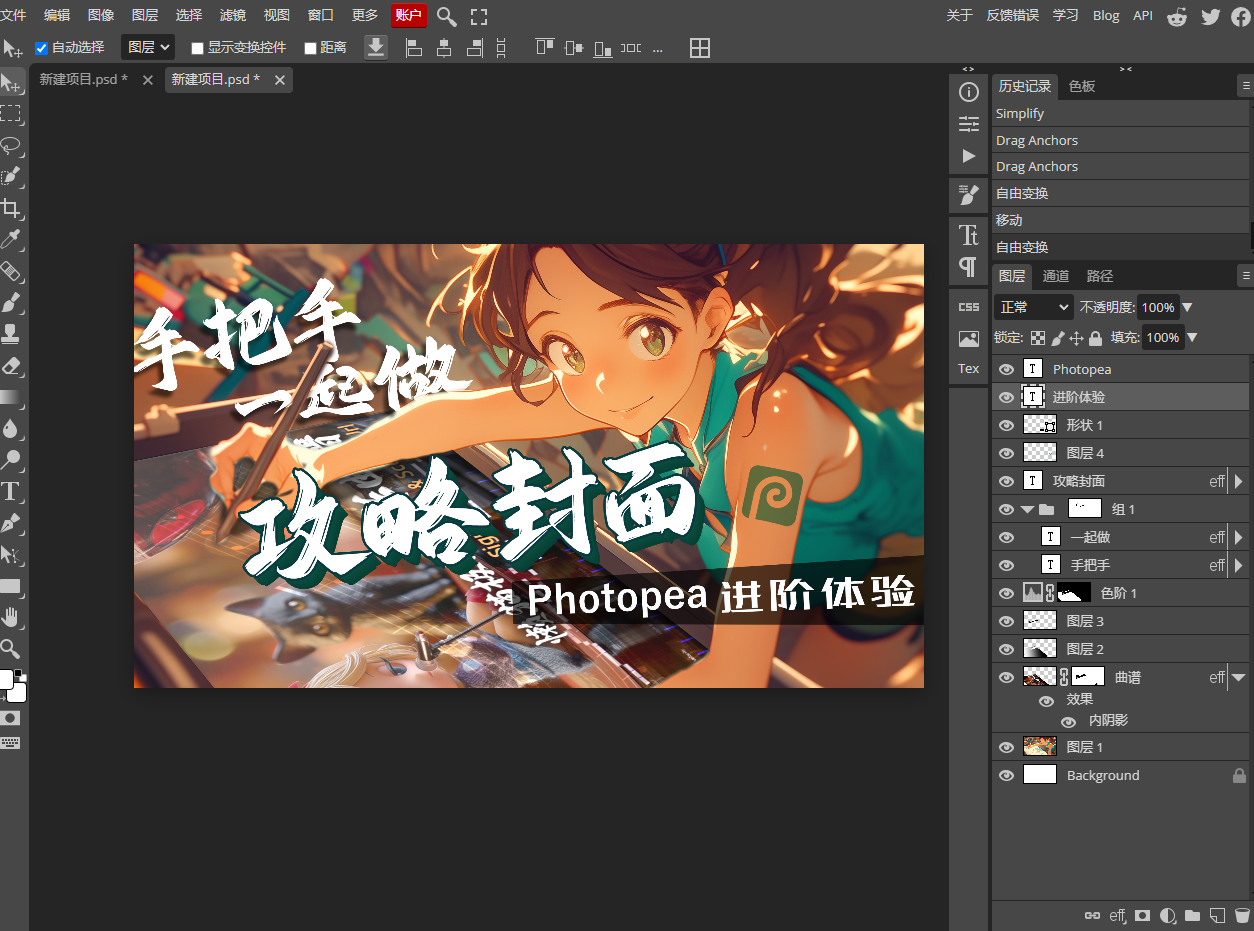Toggle visibility of 内阴影 effect

click(x=1068, y=721)
